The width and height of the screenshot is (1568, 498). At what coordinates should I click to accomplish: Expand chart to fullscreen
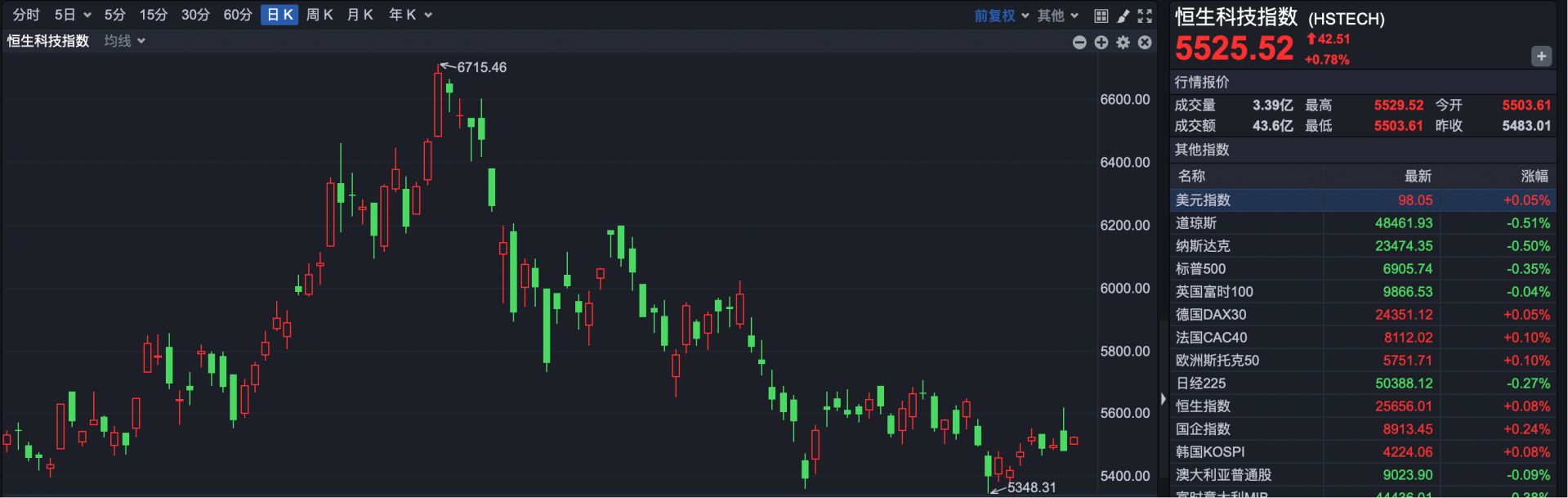coord(1145,16)
